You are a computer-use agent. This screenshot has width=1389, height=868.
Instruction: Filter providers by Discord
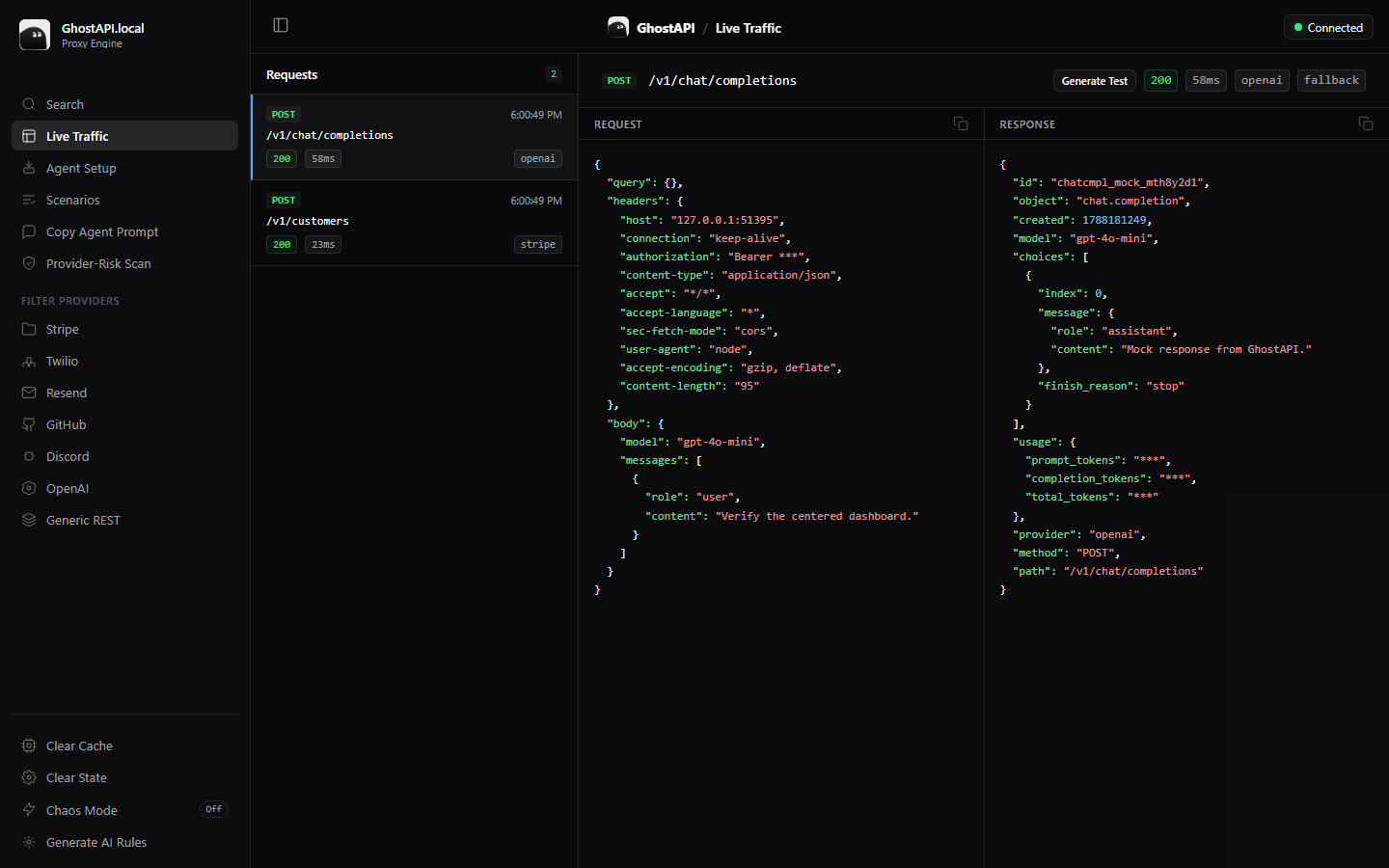click(x=124, y=456)
